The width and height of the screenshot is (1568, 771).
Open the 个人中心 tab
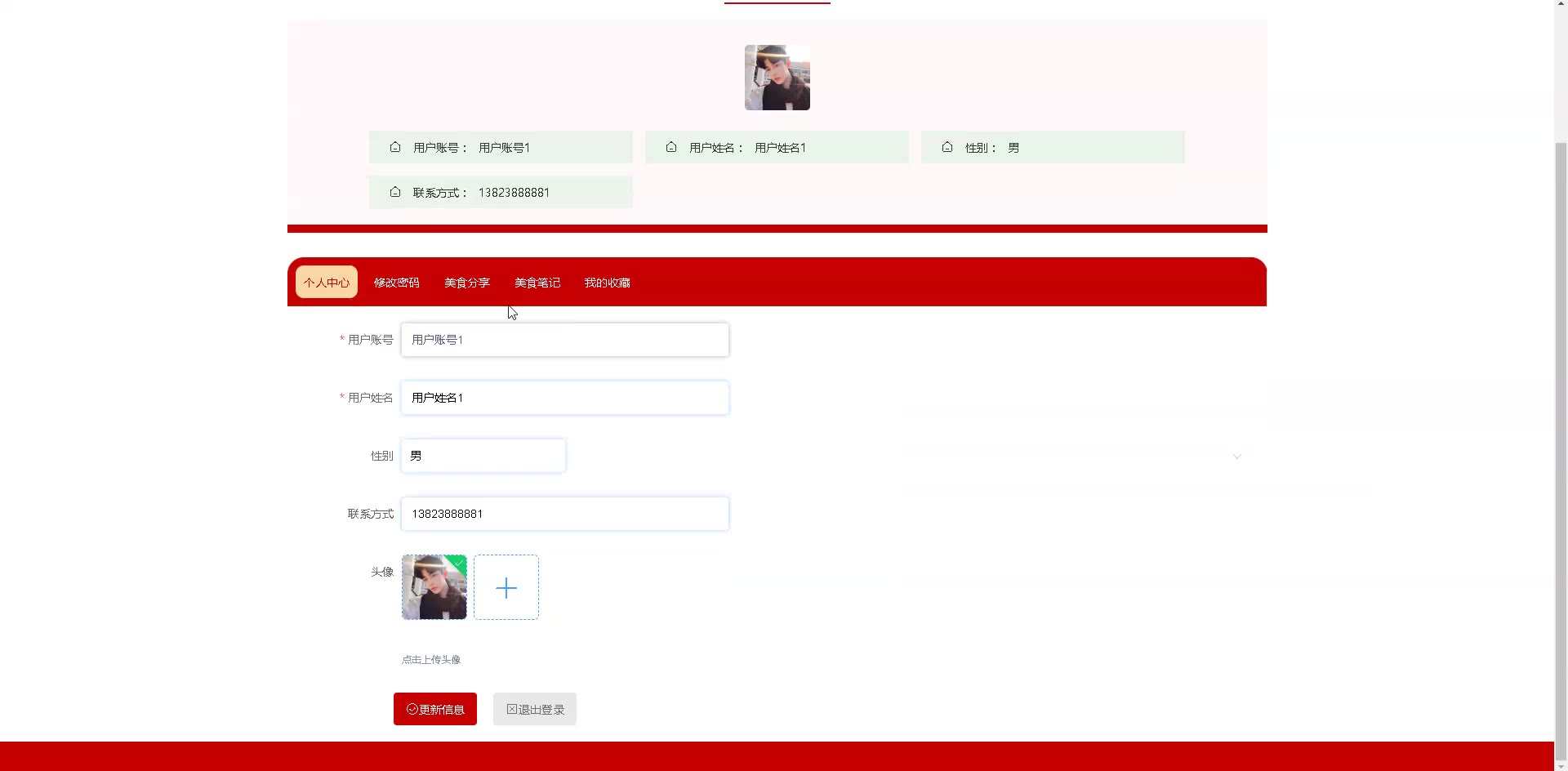click(327, 282)
